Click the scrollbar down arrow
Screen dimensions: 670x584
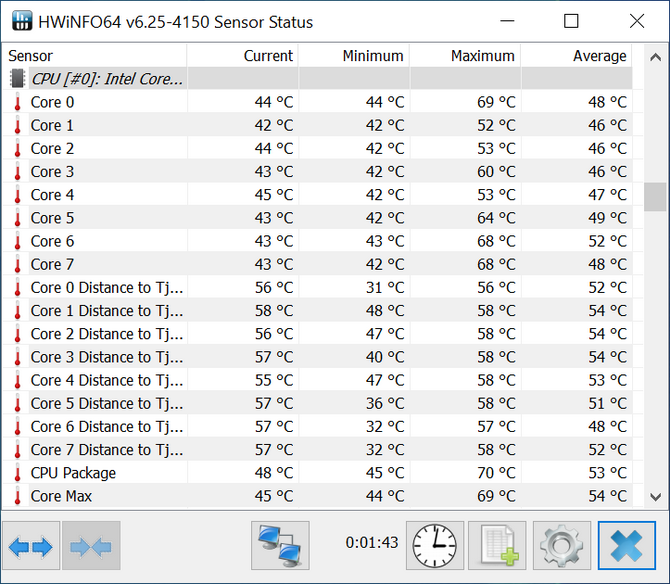coord(655,497)
